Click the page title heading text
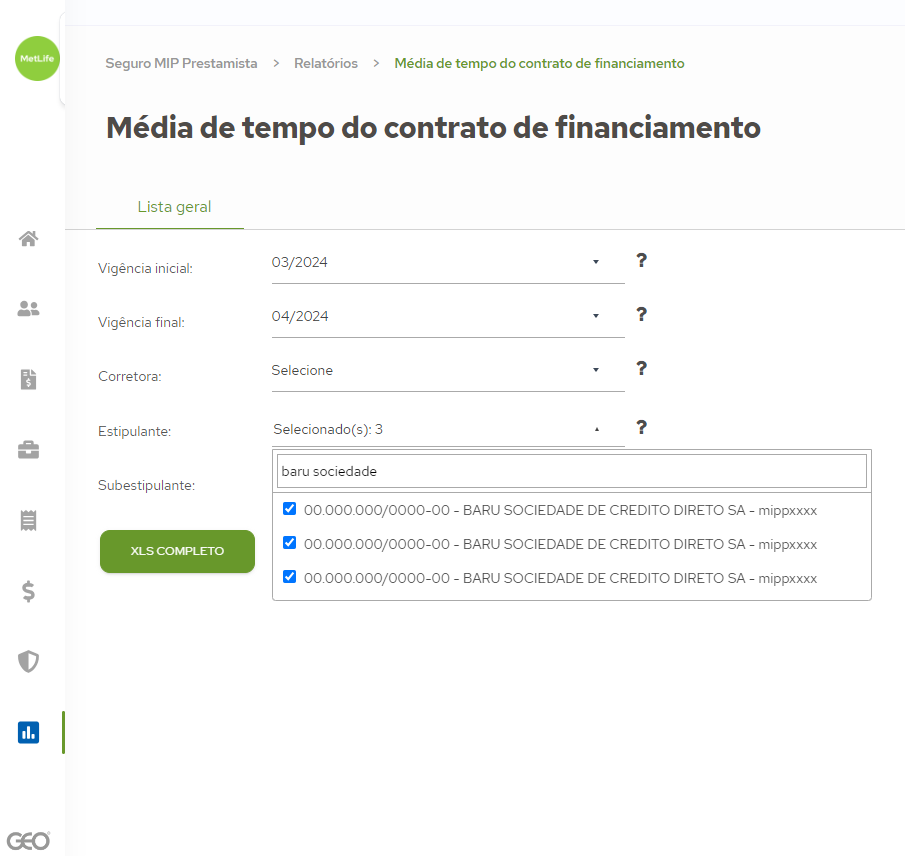Screen dimensions: 905x856 click(x=433, y=128)
